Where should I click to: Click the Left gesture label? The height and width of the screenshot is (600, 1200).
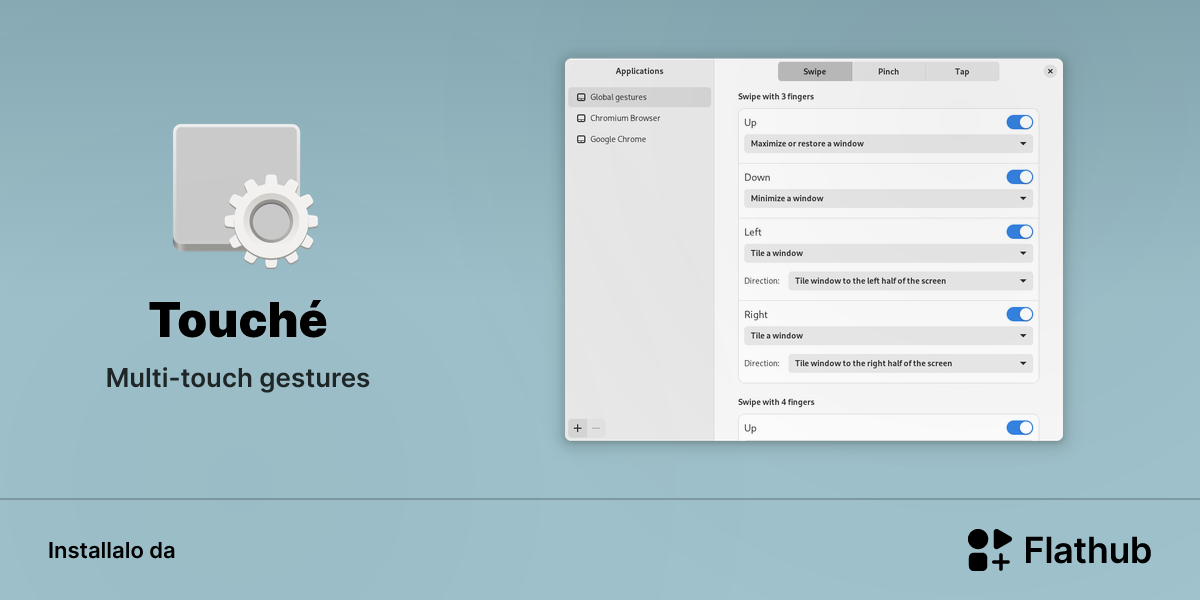click(753, 232)
